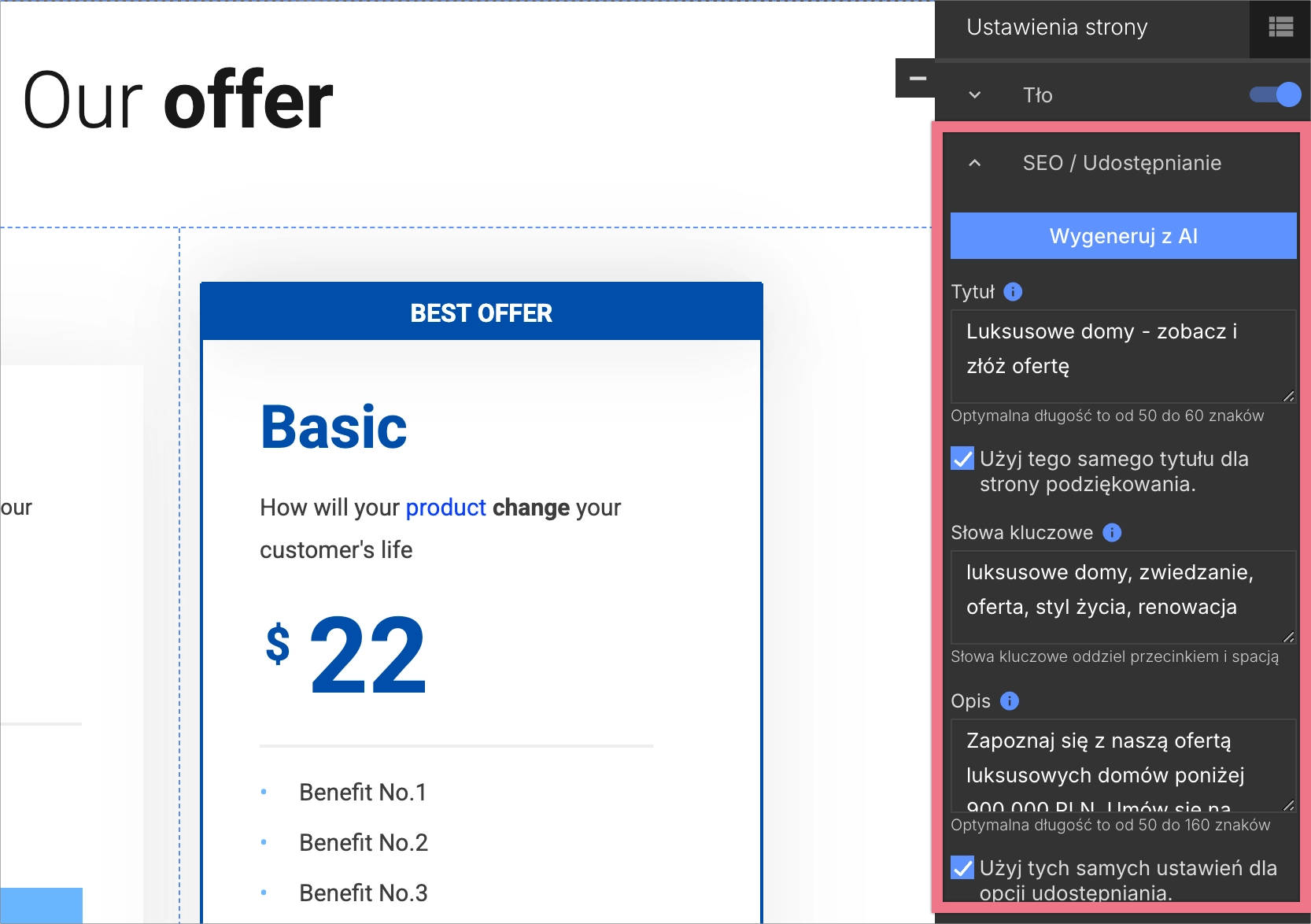Click inside the Tytuł text field
Screen dimensions: 1311x924
pyautogui.click(x=1121, y=354)
